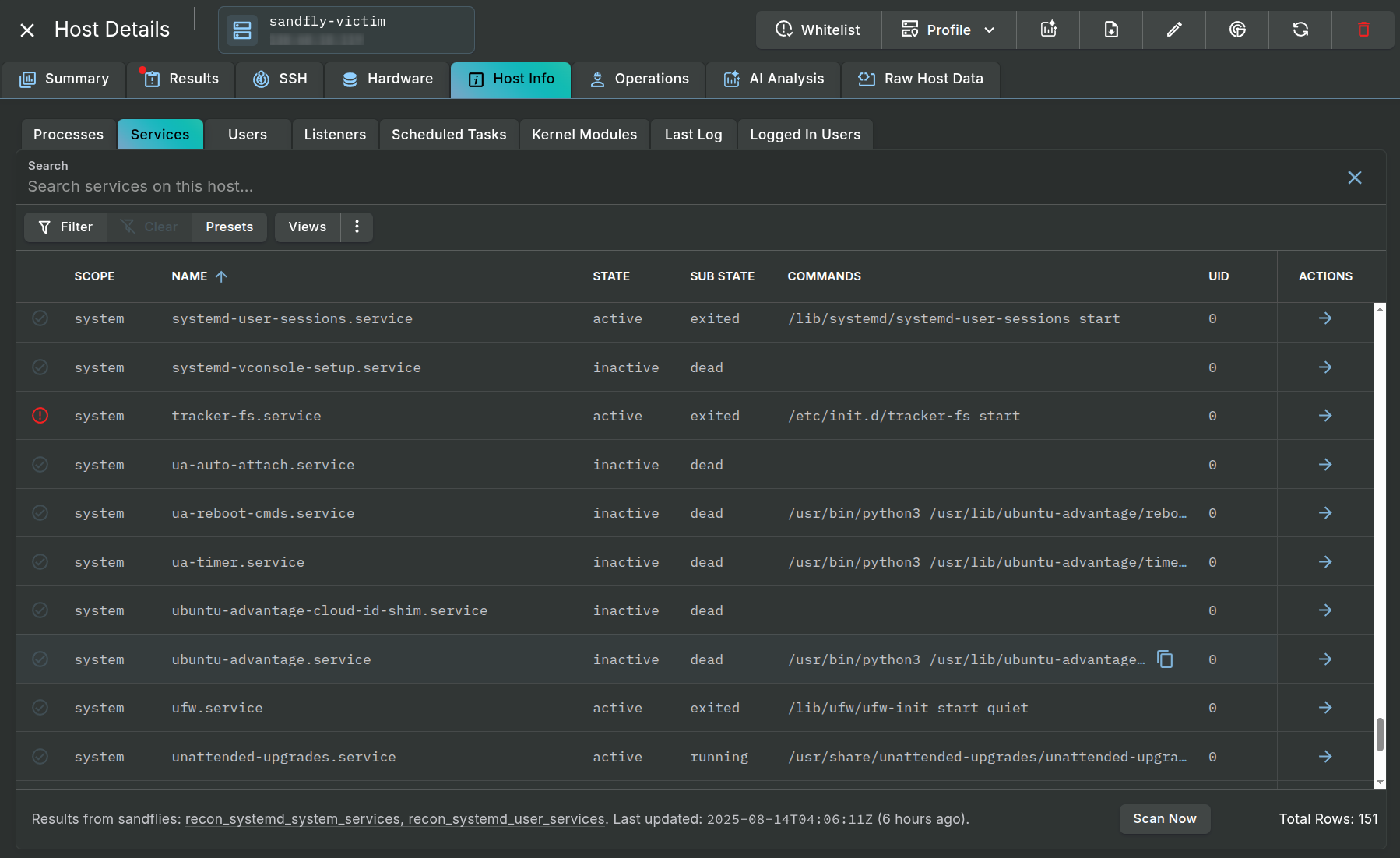Open details arrow for systemd-user-sessions.service

[x=1325, y=318]
